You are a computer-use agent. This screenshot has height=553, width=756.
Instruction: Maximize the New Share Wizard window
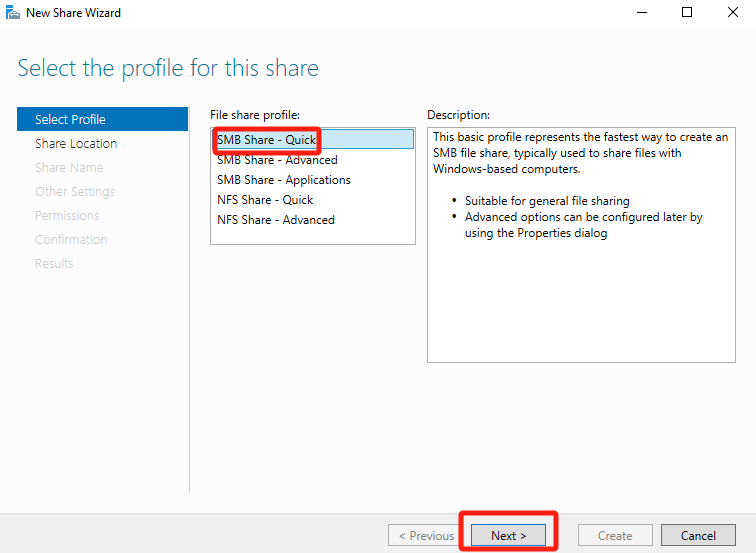pyautogui.click(x=686, y=13)
